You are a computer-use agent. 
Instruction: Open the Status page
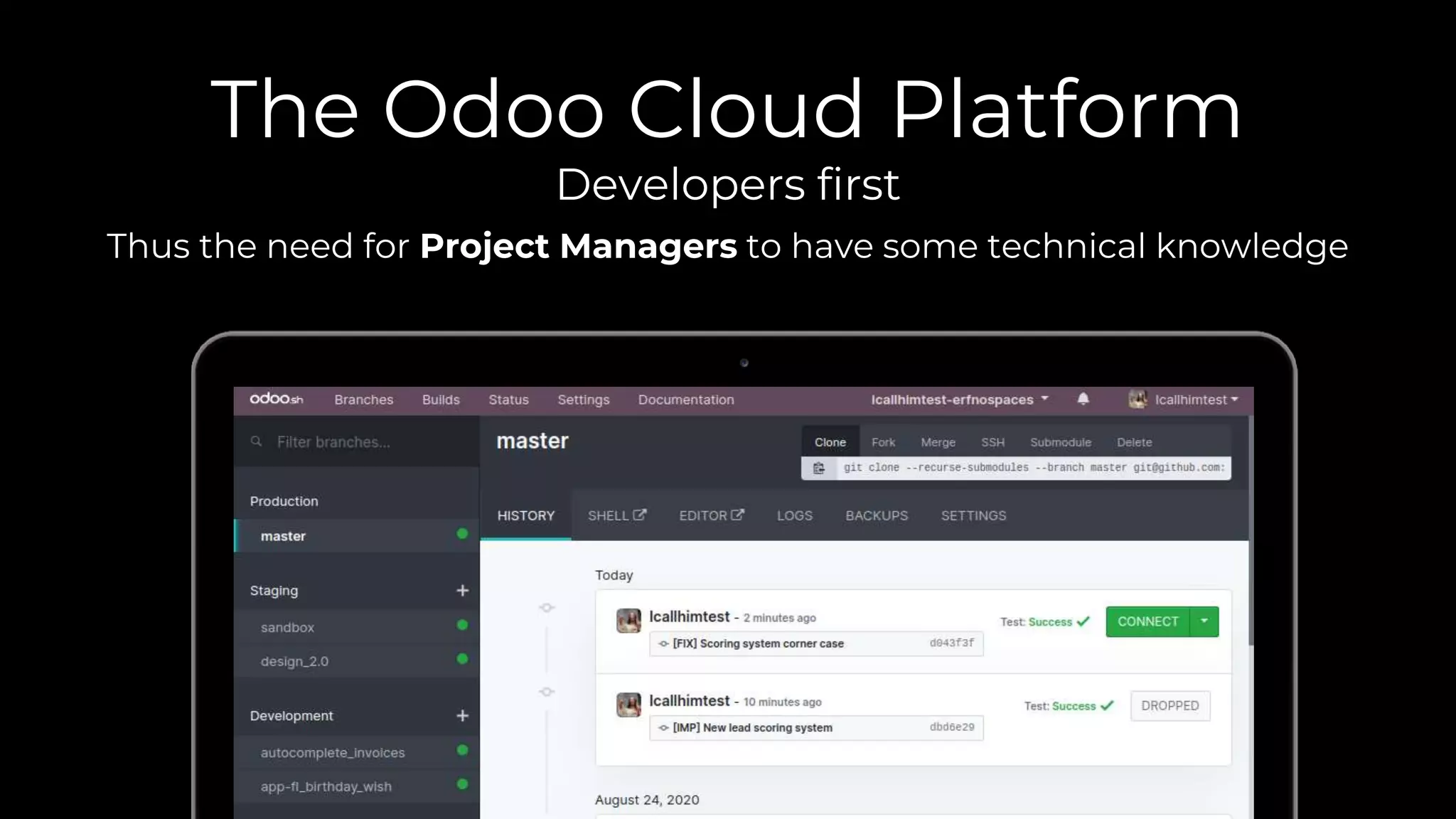508,400
